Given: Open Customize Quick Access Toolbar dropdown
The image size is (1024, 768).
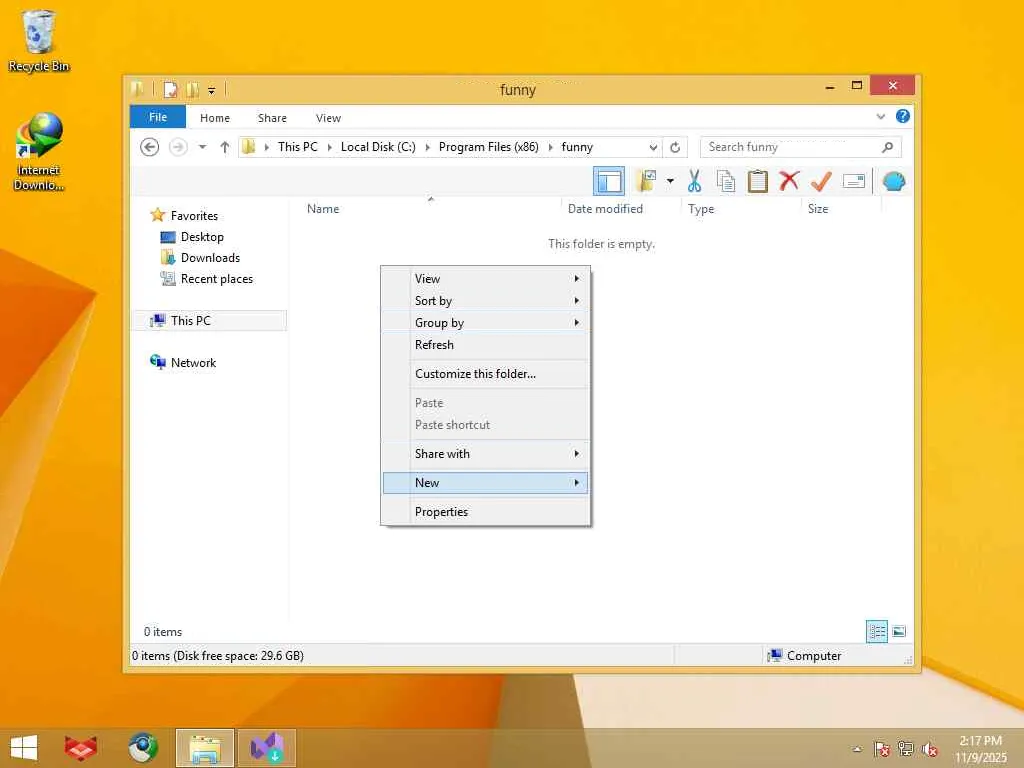Looking at the screenshot, I should [212, 90].
